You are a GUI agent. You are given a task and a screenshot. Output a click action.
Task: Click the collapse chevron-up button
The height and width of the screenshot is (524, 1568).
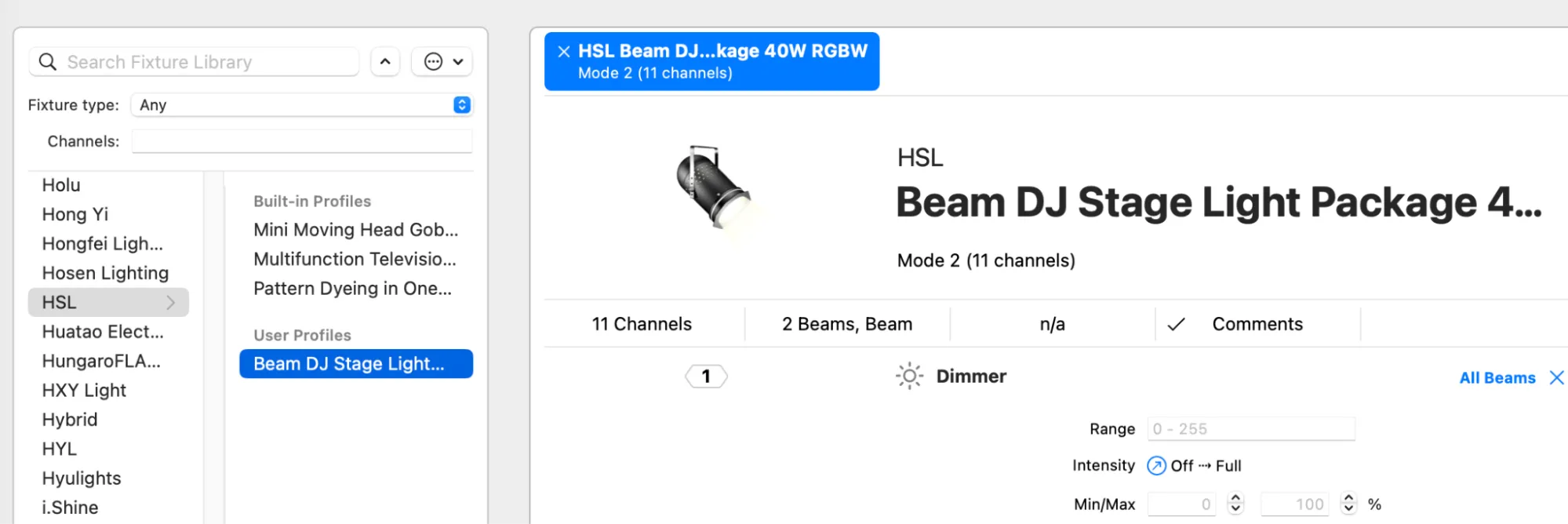pyautogui.click(x=385, y=61)
